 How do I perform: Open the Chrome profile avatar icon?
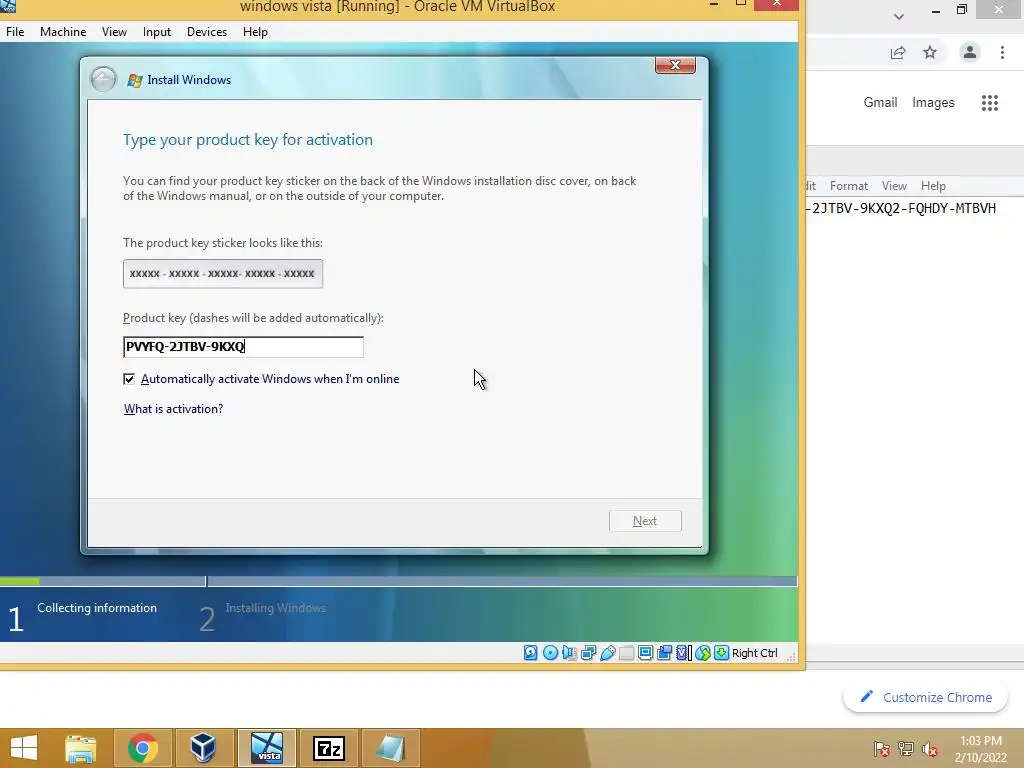click(x=970, y=52)
